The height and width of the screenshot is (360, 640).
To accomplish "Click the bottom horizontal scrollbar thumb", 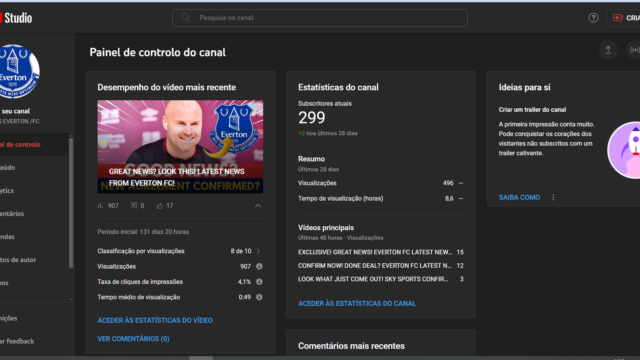I will (x=201, y=358).
